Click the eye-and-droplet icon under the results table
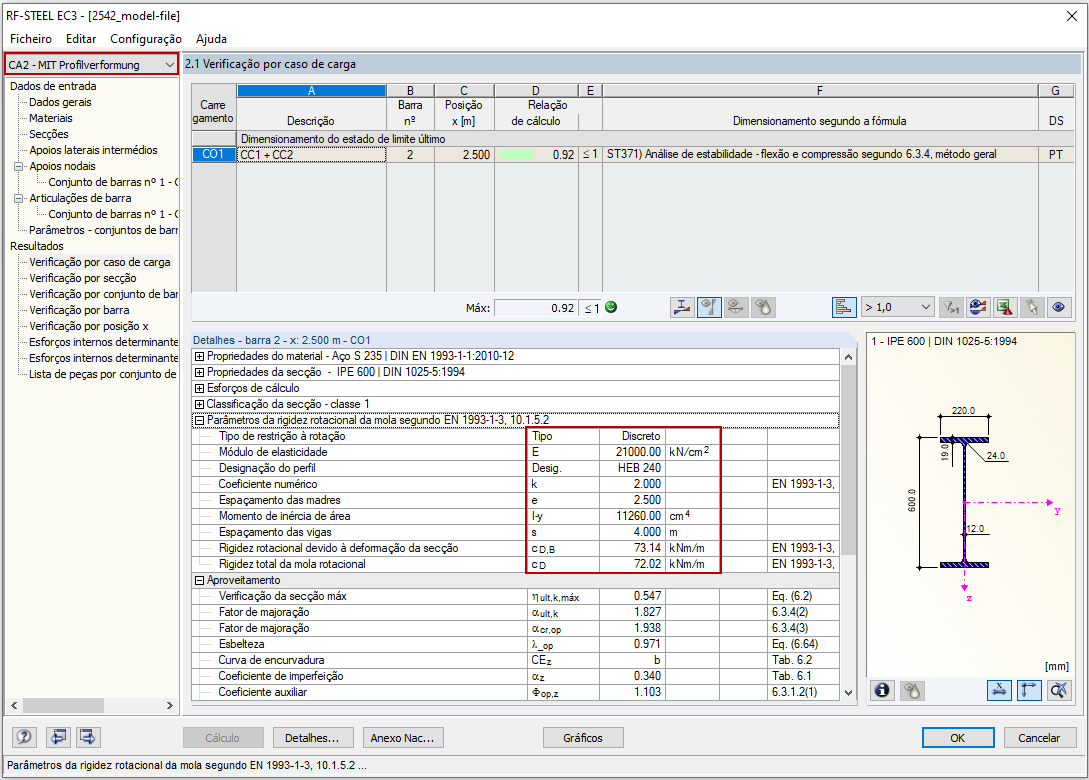Viewport: 1089px width, 780px height. (x=763, y=307)
